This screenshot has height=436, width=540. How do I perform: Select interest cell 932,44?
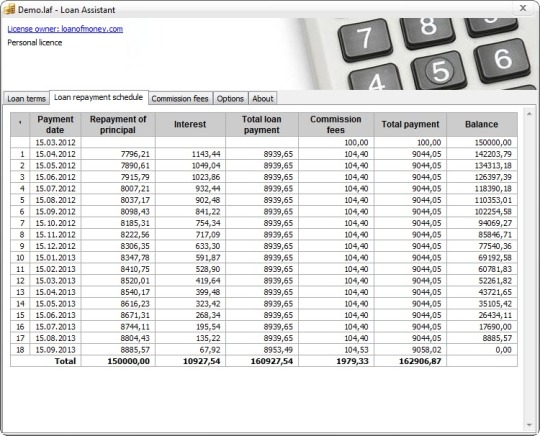(190, 189)
